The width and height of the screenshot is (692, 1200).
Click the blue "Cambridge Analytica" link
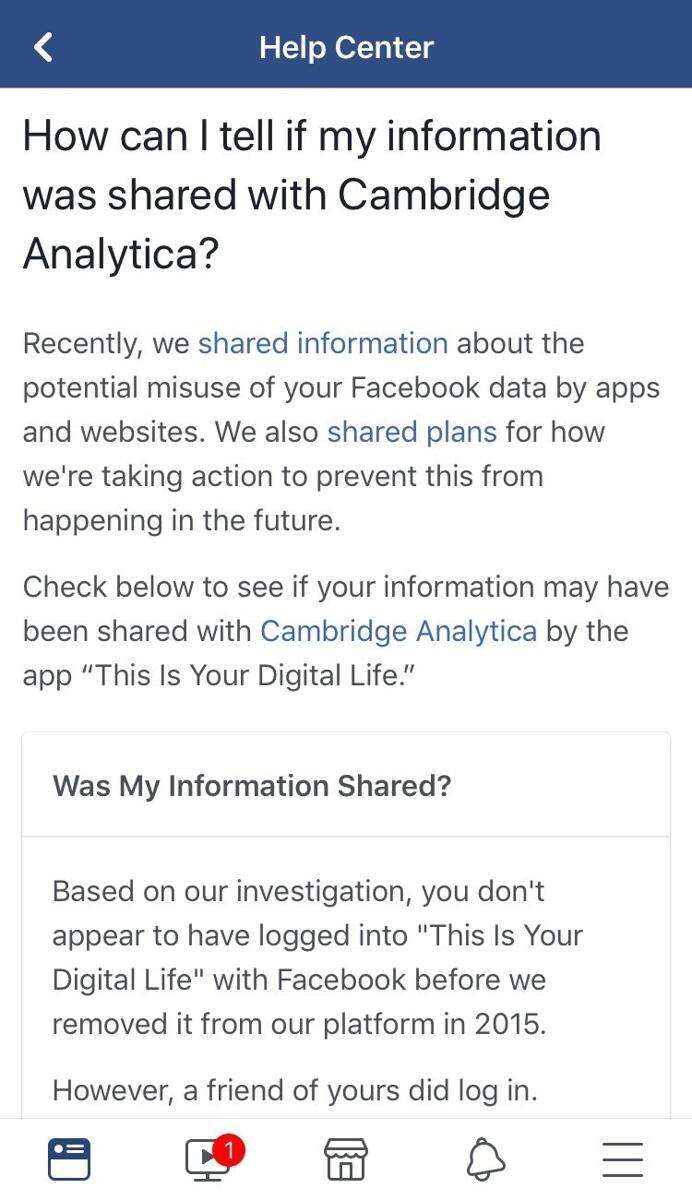[398, 631]
